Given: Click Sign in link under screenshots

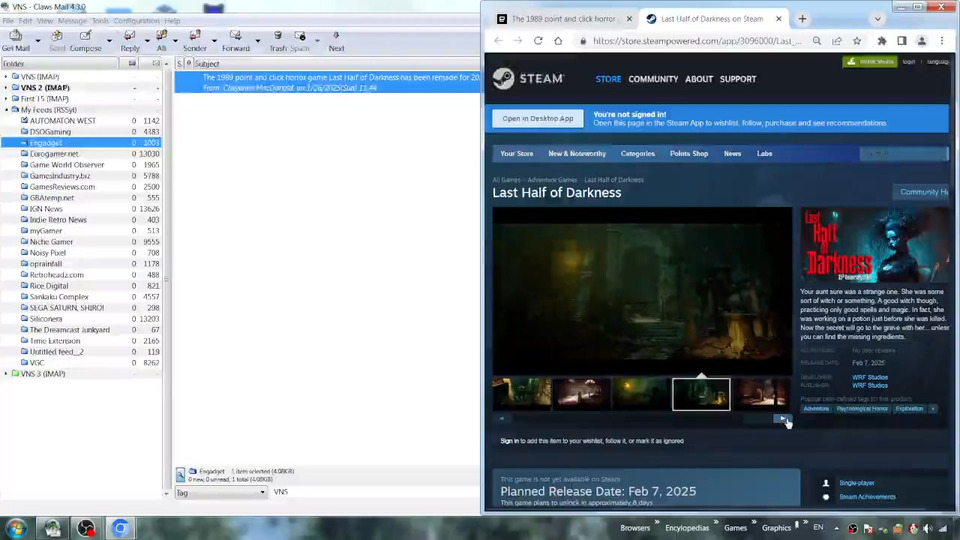Looking at the screenshot, I should (509, 441).
